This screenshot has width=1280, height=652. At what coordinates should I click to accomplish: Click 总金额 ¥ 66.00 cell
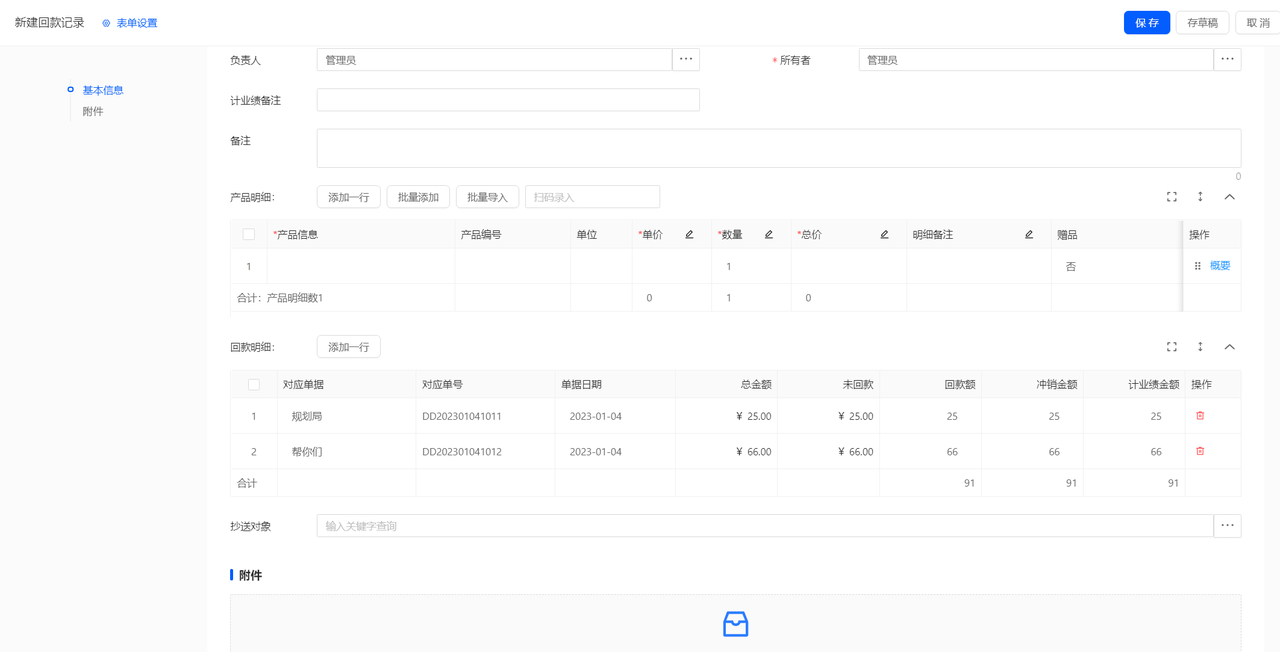click(726, 452)
